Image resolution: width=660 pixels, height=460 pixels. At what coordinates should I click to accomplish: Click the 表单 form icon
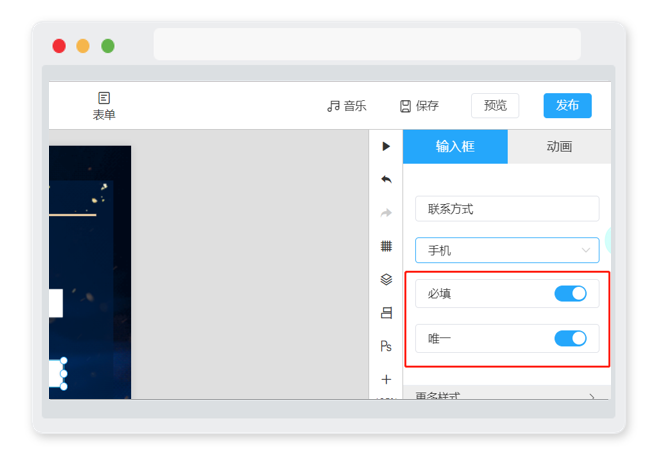click(104, 98)
